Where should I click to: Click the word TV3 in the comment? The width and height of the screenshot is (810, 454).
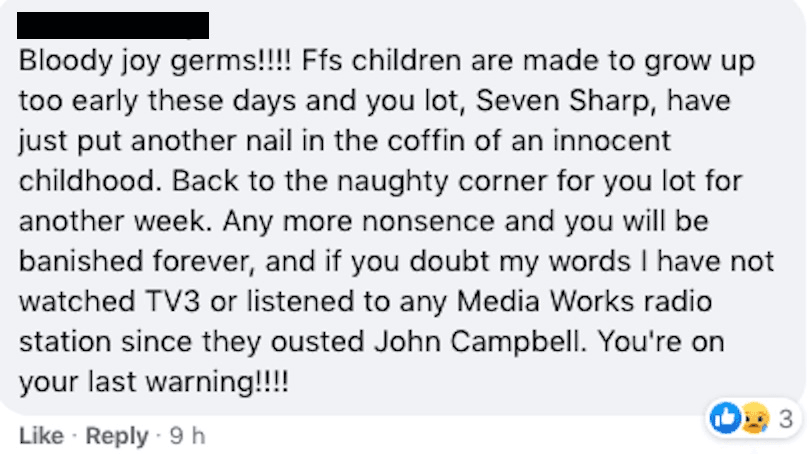173,301
